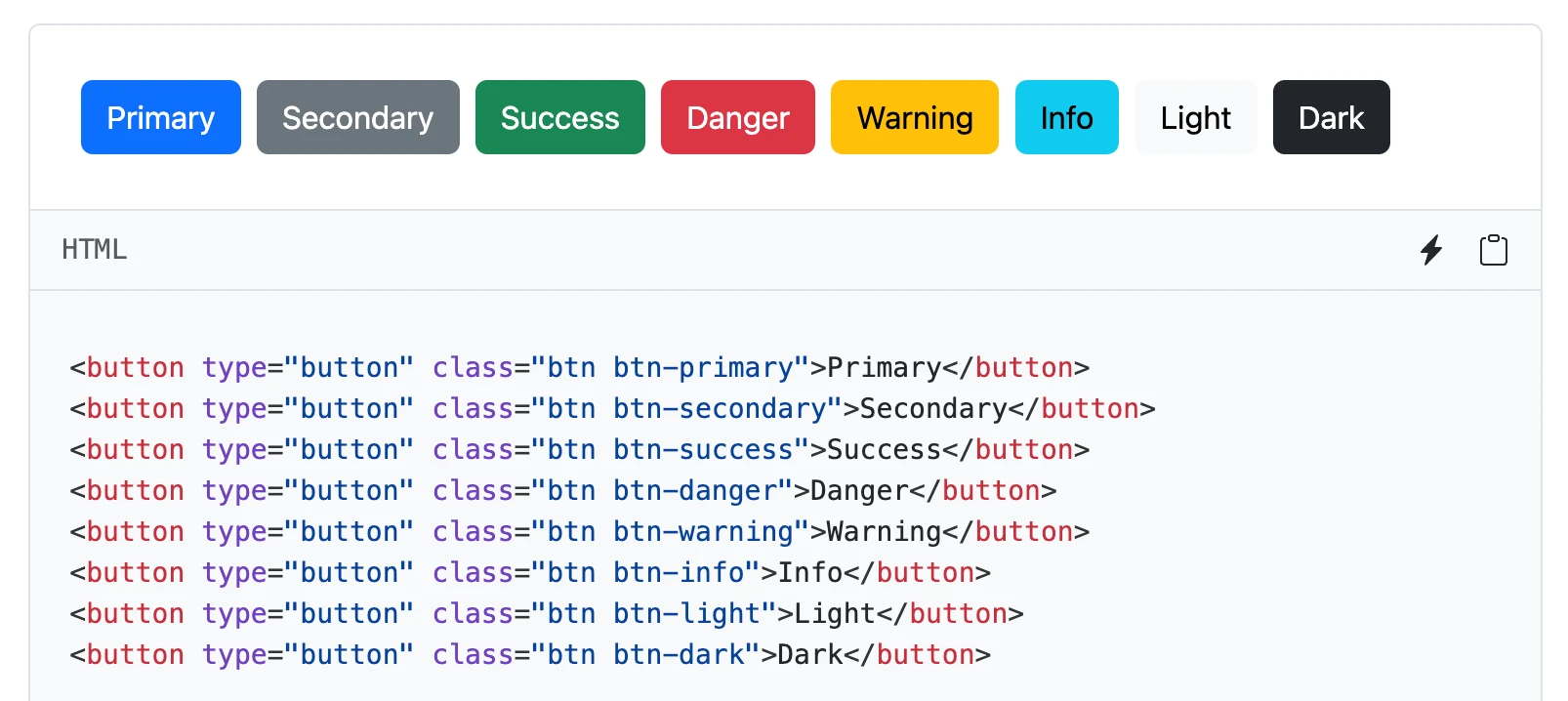Click the HTML label in code header

[95, 250]
